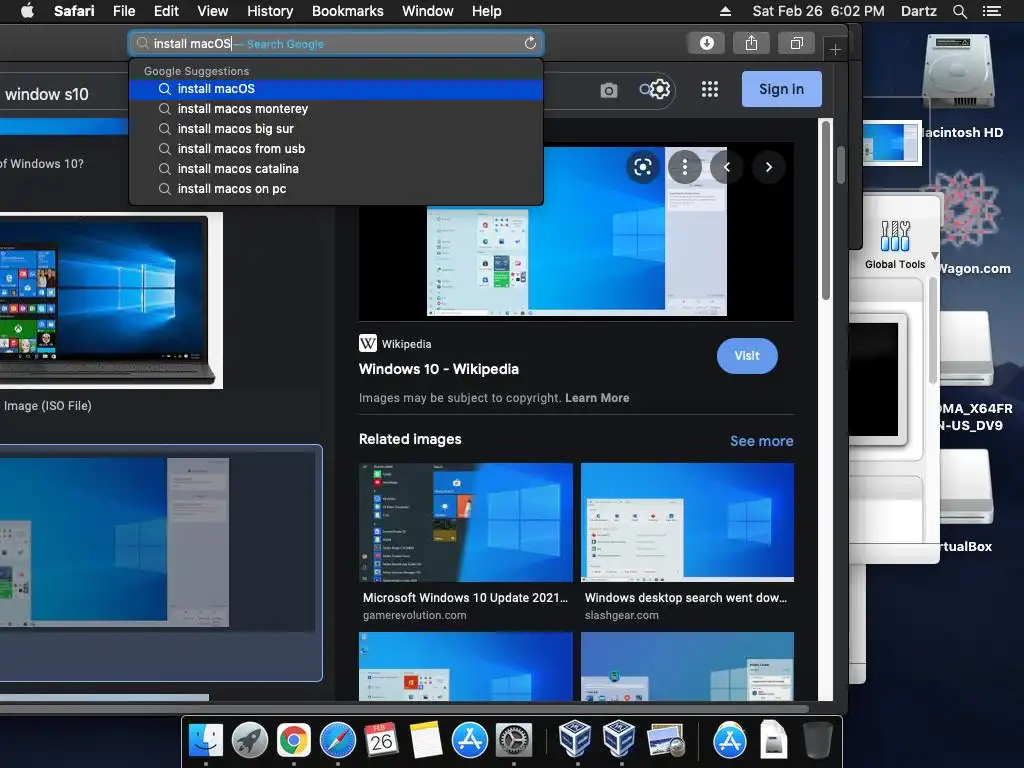Open the Help menu
The image size is (1024, 768).
(x=487, y=11)
